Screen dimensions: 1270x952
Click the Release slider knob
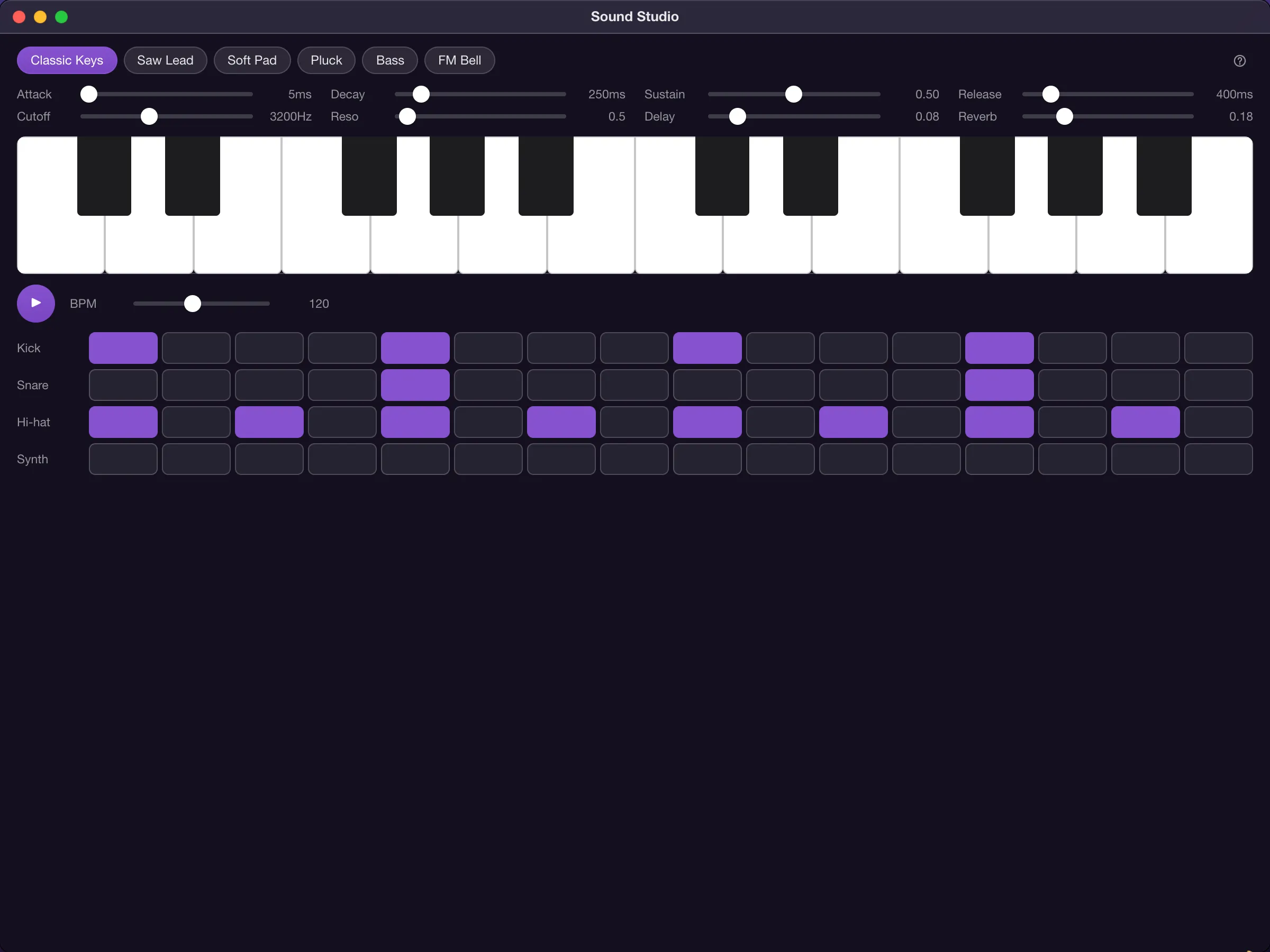pyautogui.click(x=1051, y=94)
